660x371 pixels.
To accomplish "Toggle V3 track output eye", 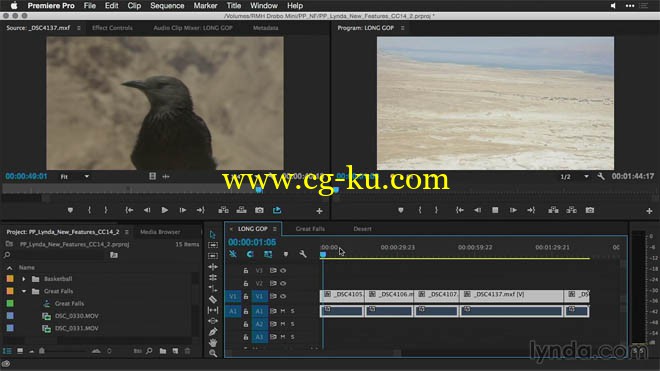I will (283, 271).
